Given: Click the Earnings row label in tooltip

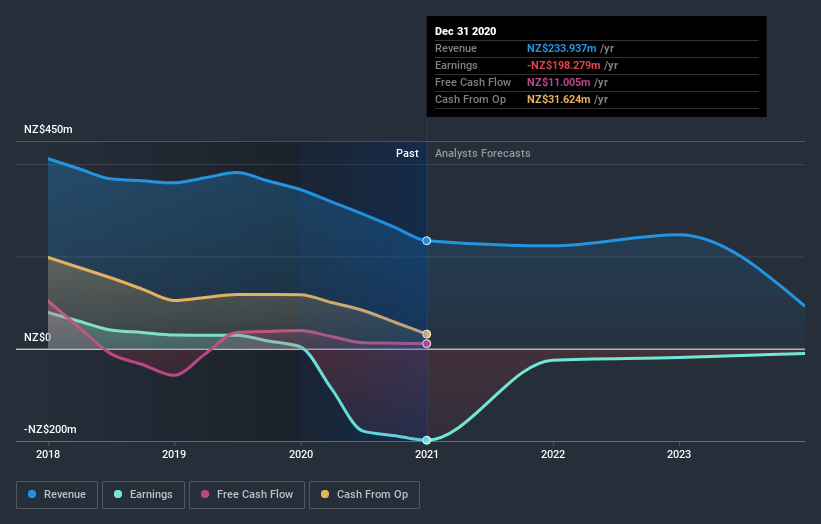Looking at the screenshot, I should 456,65.
